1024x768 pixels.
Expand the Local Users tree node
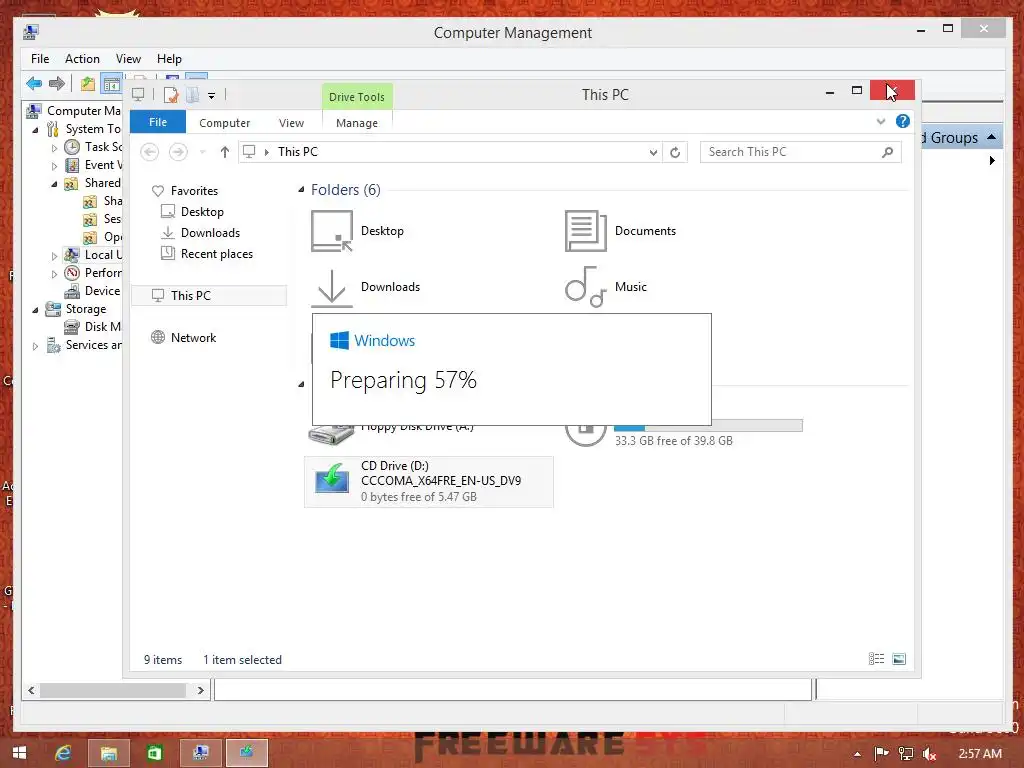[x=54, y=256]
